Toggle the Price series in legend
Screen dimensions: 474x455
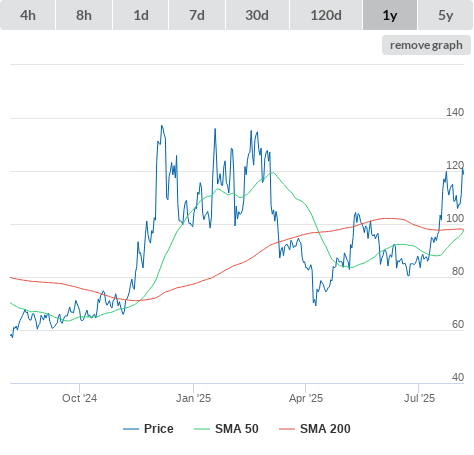148,429
